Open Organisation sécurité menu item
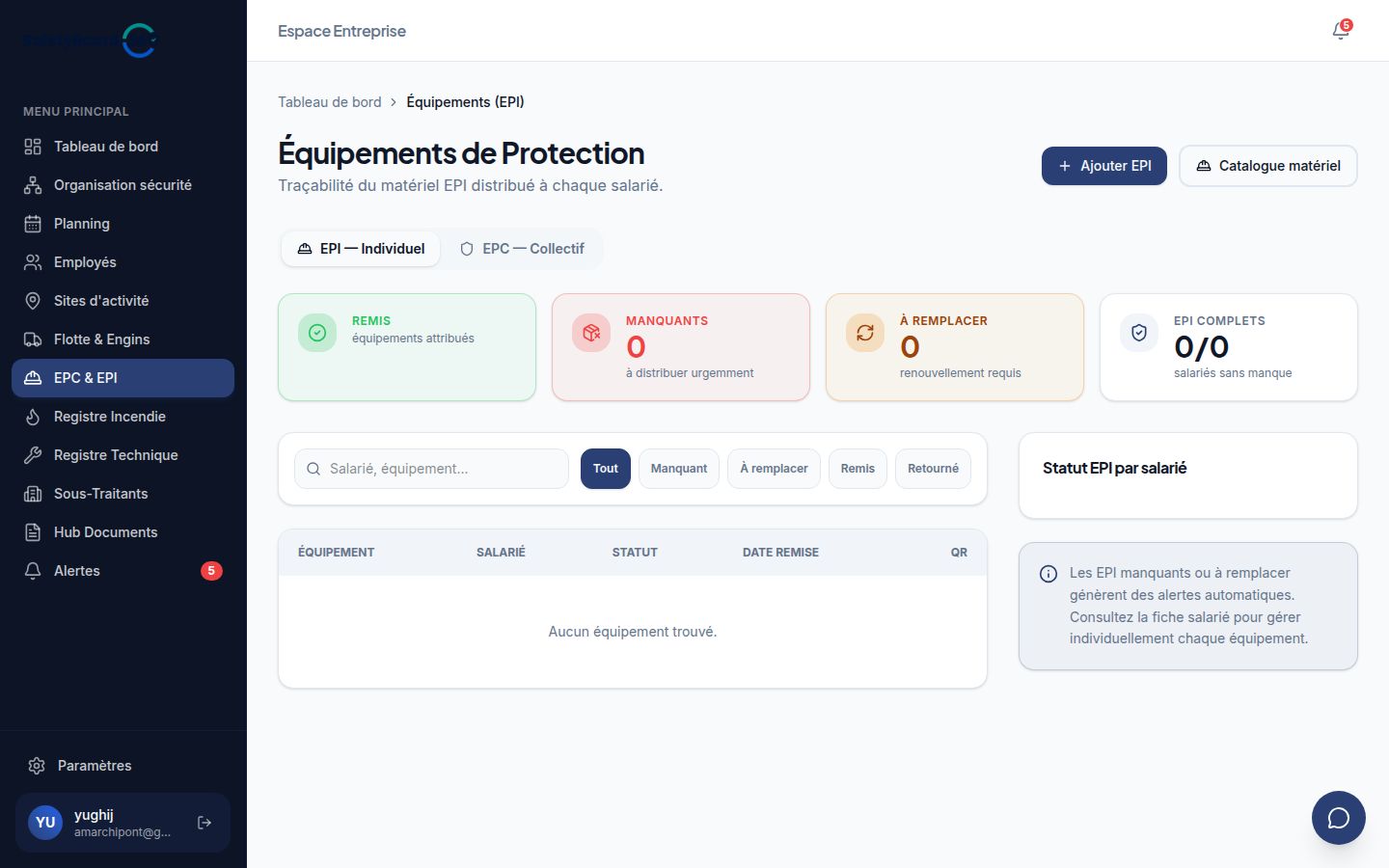 click(x=123, y=185)
